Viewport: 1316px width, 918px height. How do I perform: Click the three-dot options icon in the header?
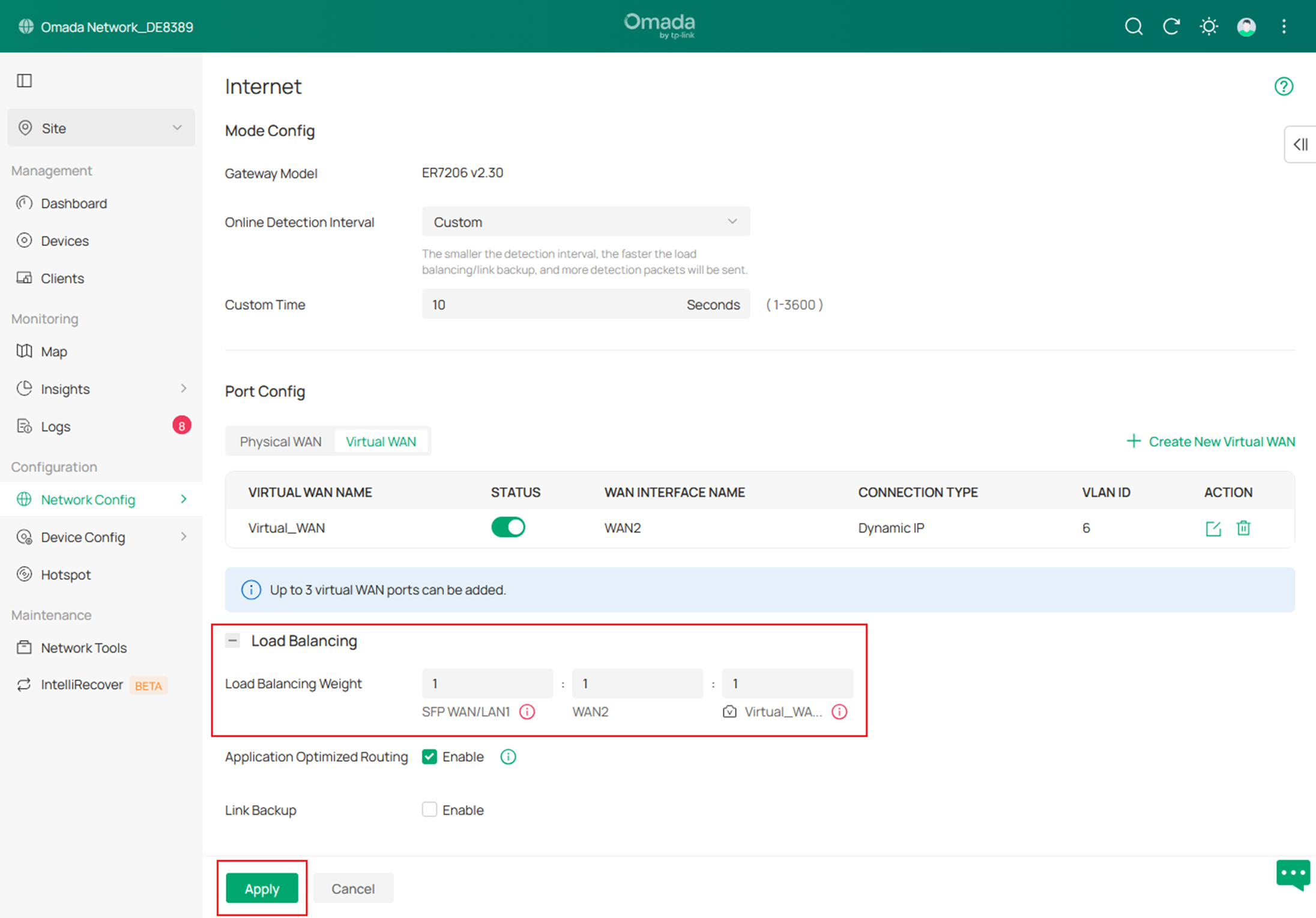[x=1284, y=26]
